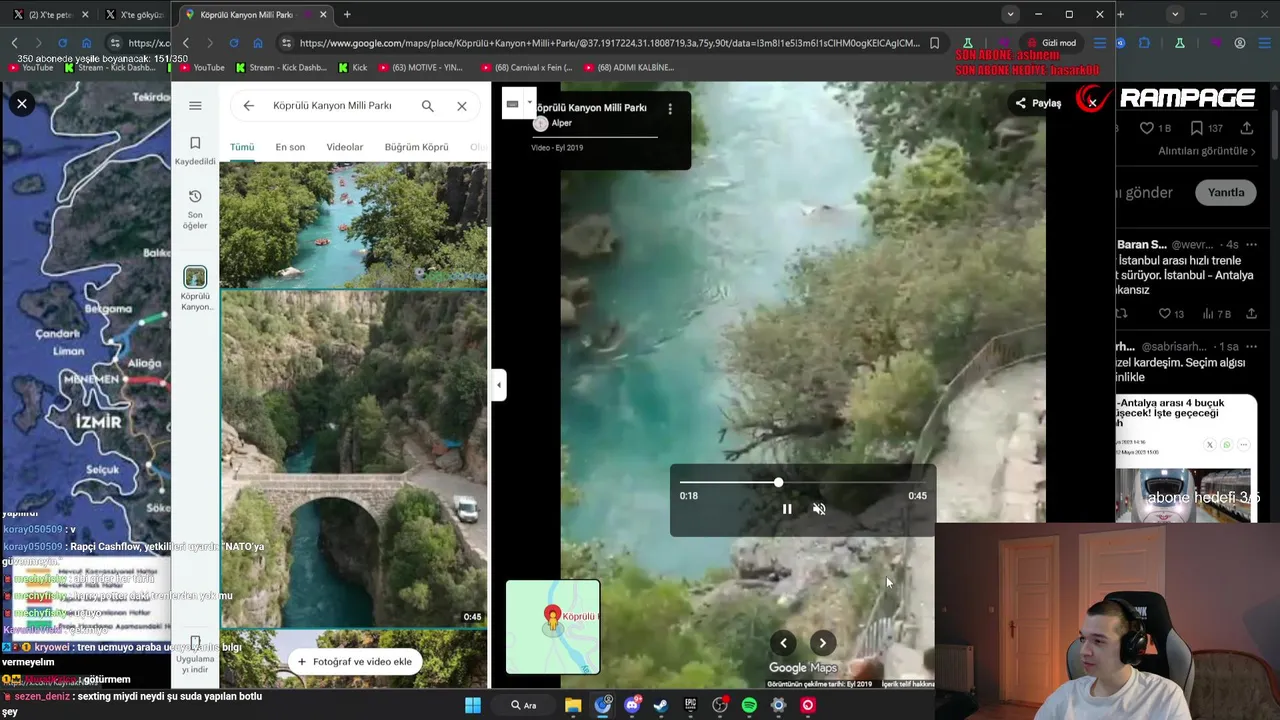
Task: Open the stone bridge video thumbnail
Action: 354,459
